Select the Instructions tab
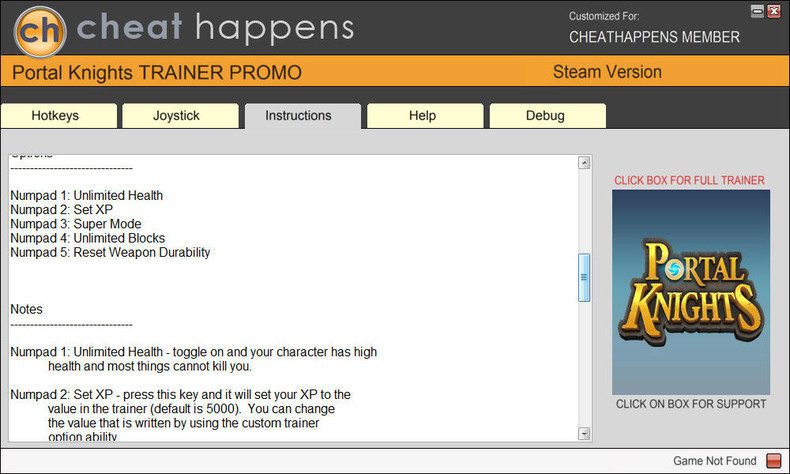This screenshot has width=790, height=474. click(x=303, y=116)
